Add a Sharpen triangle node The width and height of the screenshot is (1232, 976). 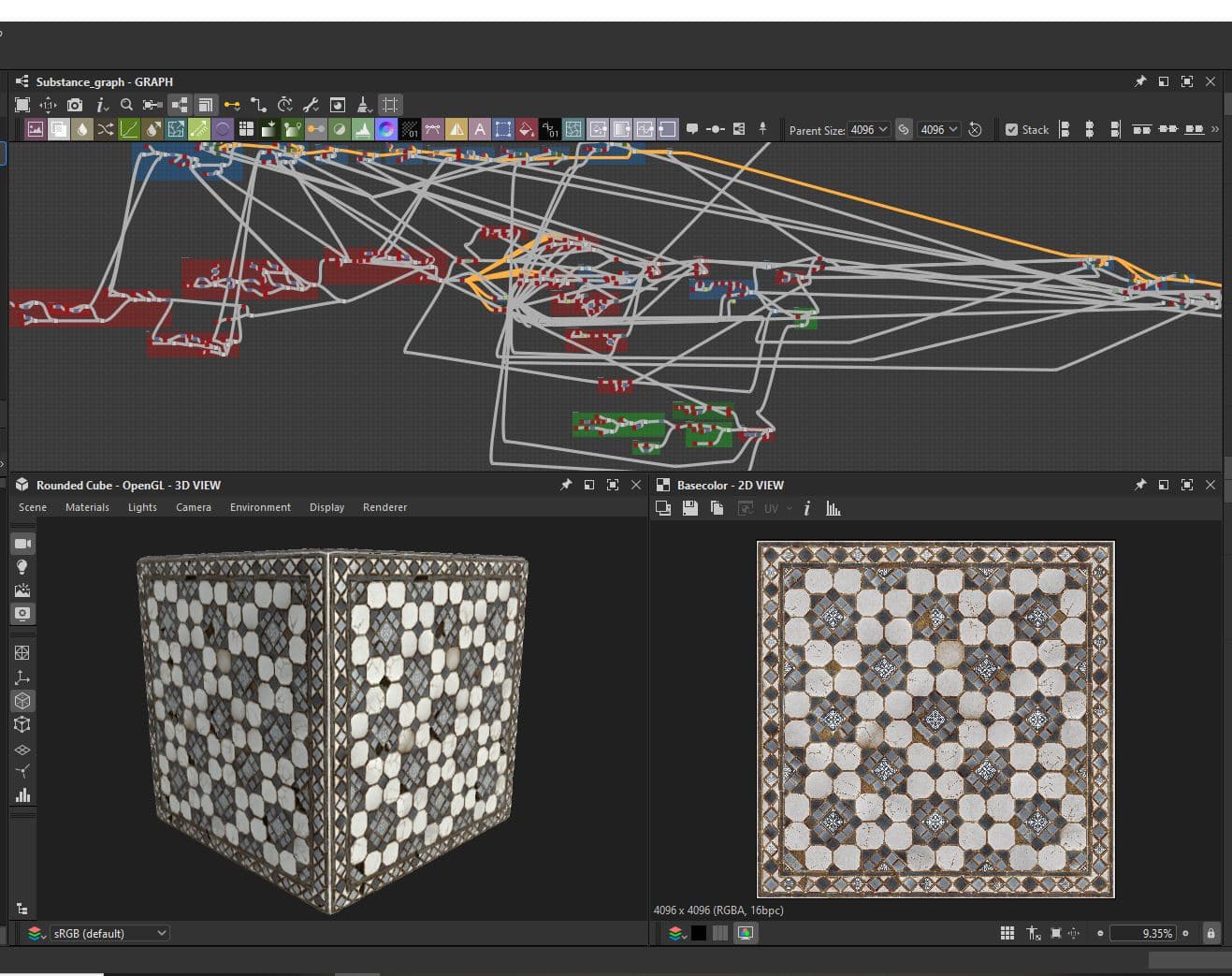click(x=457, y=129)
